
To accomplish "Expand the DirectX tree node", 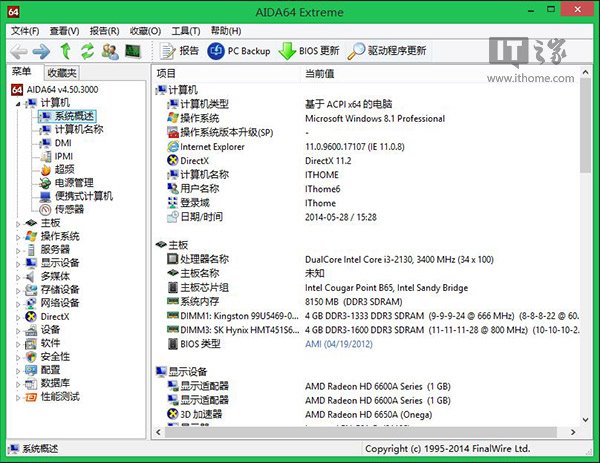I will [18, 317].
